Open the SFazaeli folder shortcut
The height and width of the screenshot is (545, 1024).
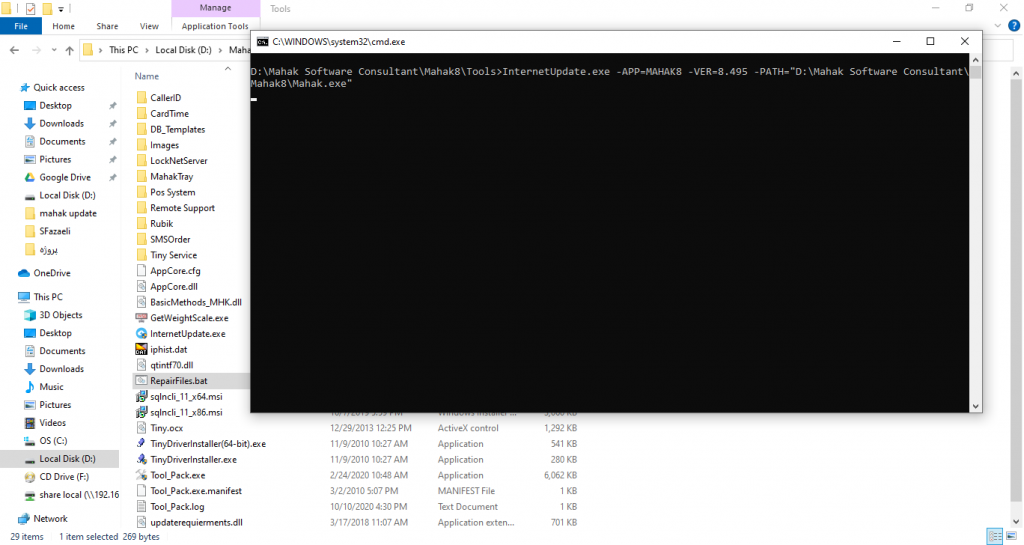[54, 231]
